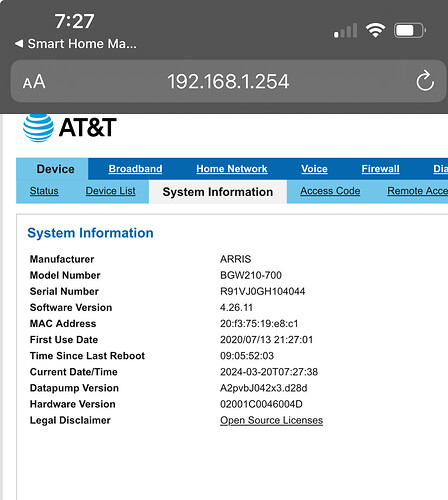This screenshot has height=500, width=448.
Task: Select the System Information sub-tab
Action: click(x=218, y=192)
